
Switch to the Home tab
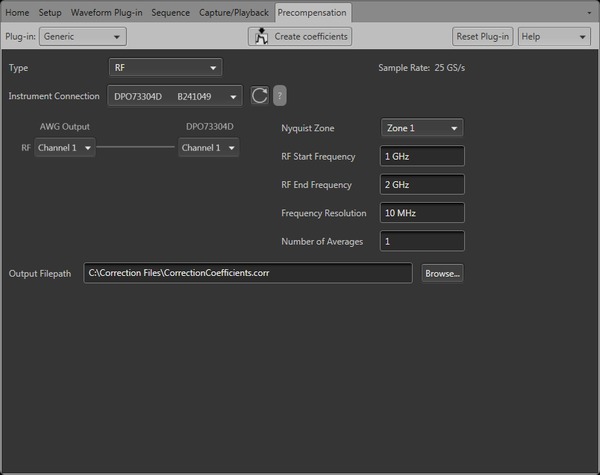tap(17, 12)
